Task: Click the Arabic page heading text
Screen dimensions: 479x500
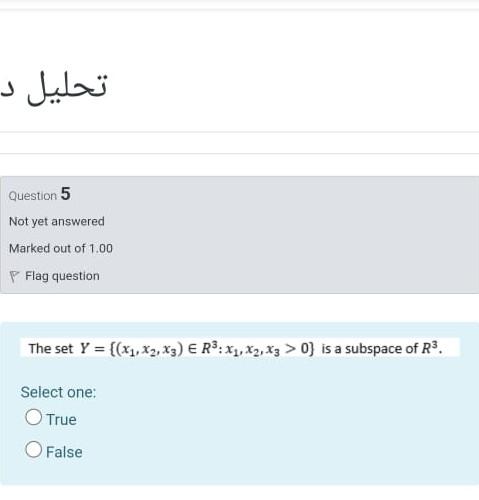Action: tap(54, 87)
